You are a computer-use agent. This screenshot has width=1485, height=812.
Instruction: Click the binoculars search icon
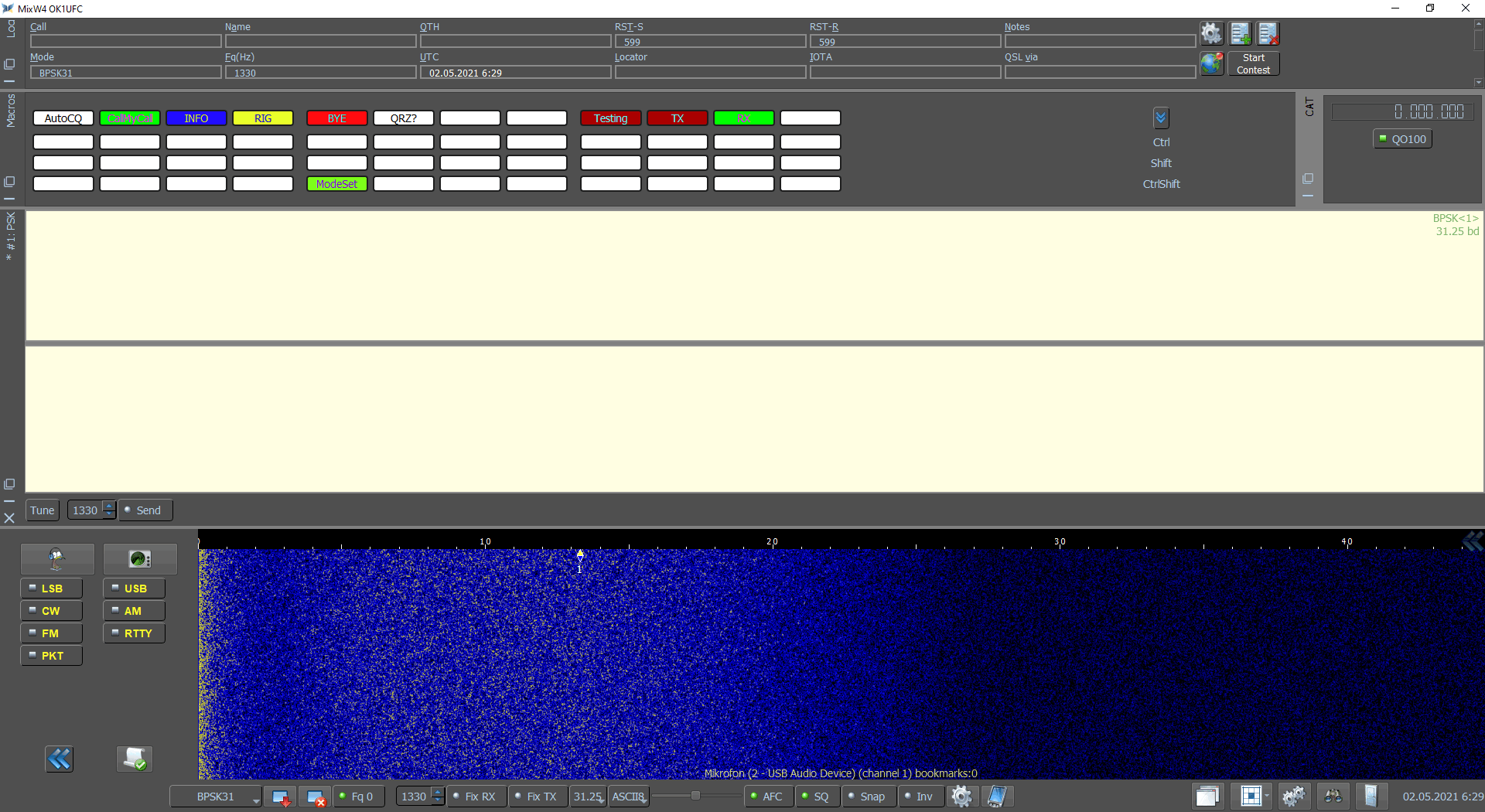point(1333,796)
